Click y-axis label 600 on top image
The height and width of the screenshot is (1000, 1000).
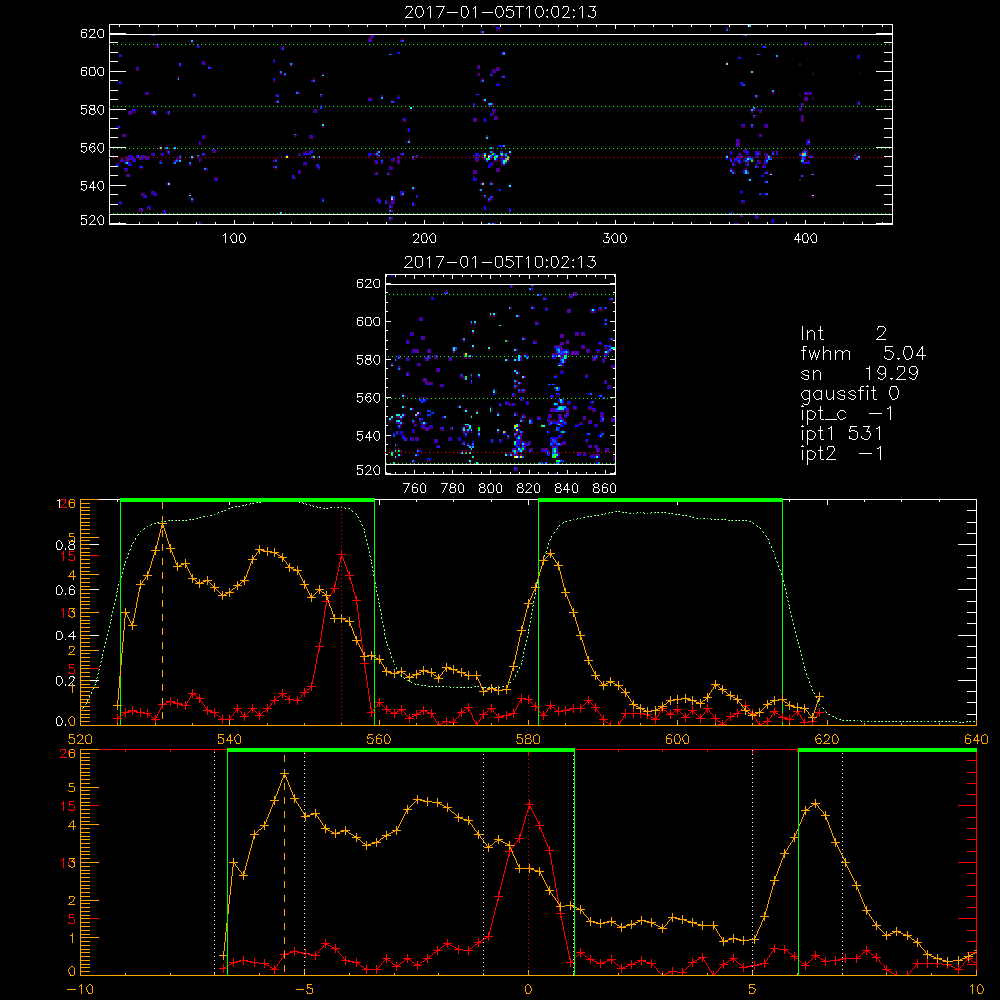pos(92,71)
